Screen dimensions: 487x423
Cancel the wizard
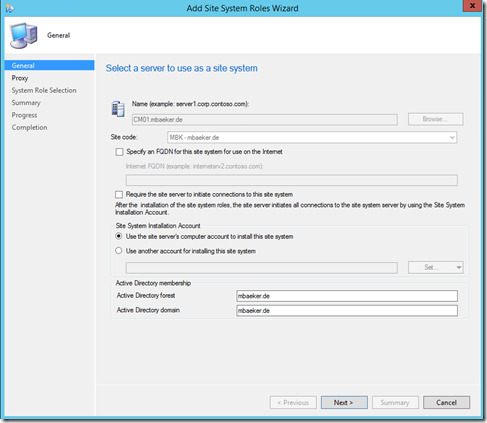pos(447,402)
